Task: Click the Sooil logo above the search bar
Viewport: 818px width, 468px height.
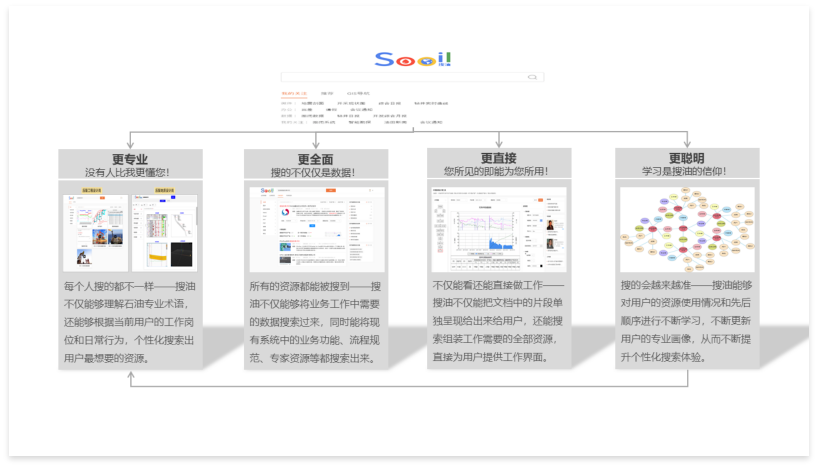Action: pyautogui.click(x=413, y=59)
